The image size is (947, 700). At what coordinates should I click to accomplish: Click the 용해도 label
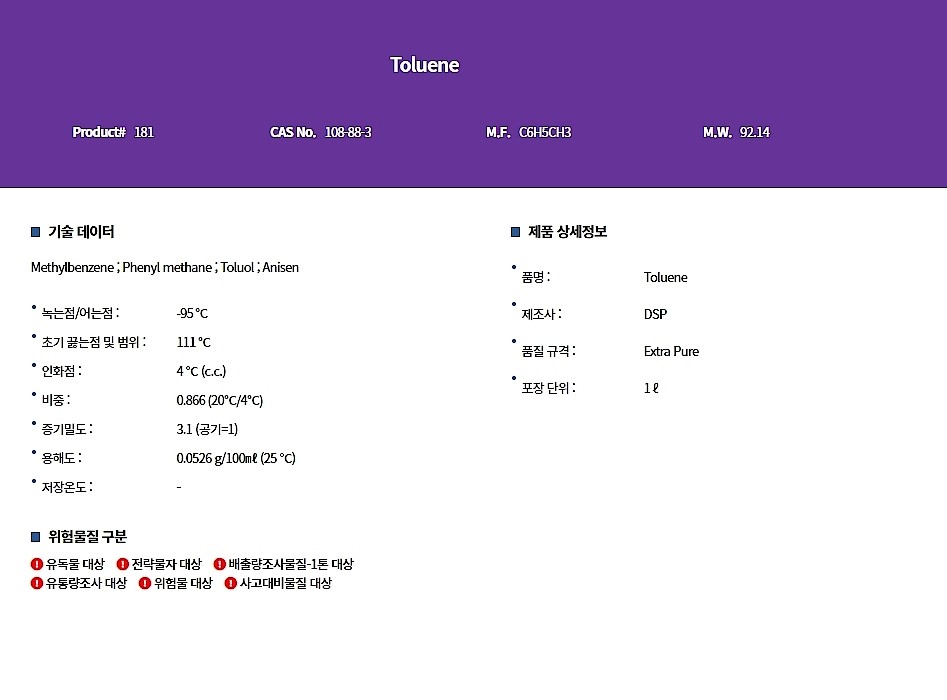62,458
